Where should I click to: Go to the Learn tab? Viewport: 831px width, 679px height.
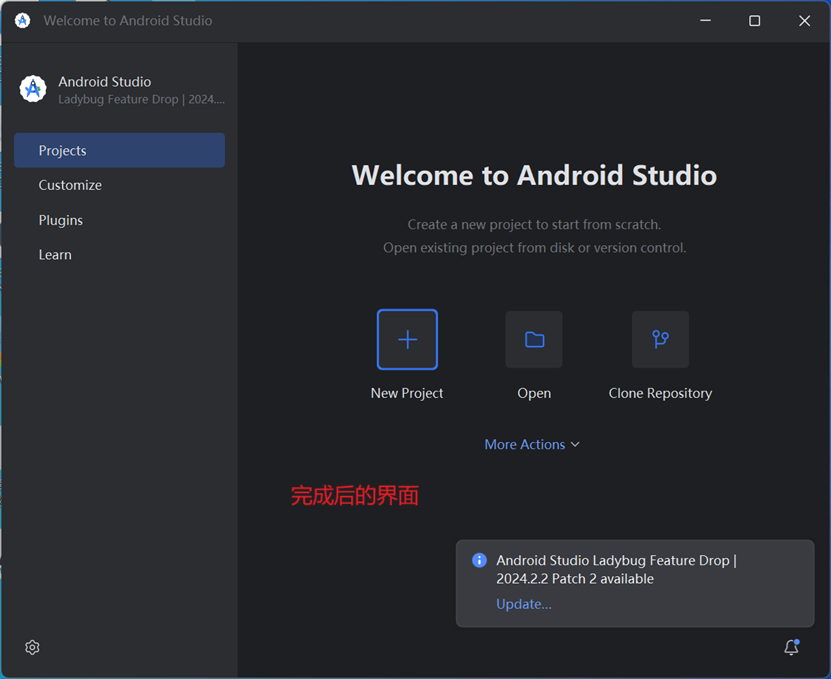[x=119, y=254]
